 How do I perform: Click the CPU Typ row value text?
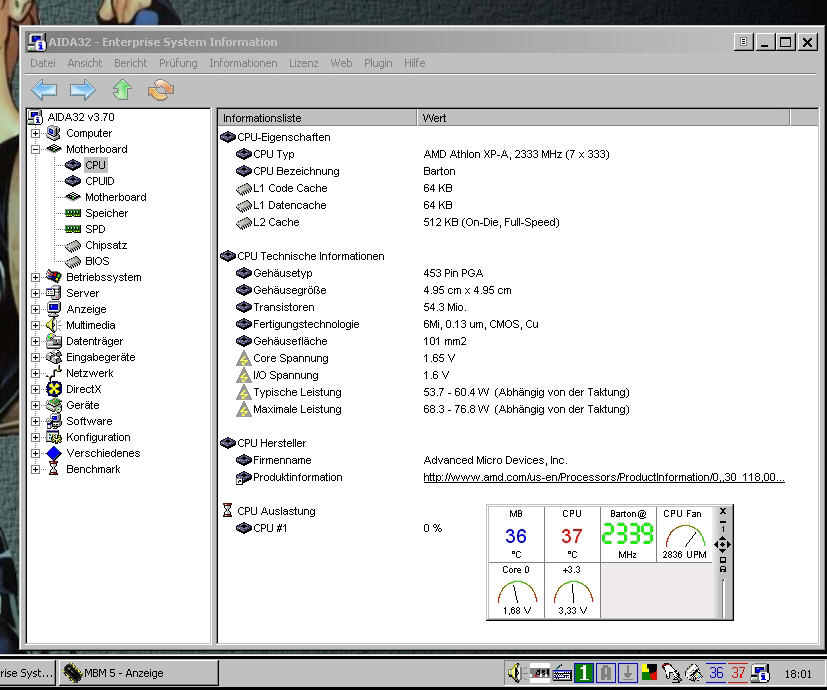pos(516,154)
